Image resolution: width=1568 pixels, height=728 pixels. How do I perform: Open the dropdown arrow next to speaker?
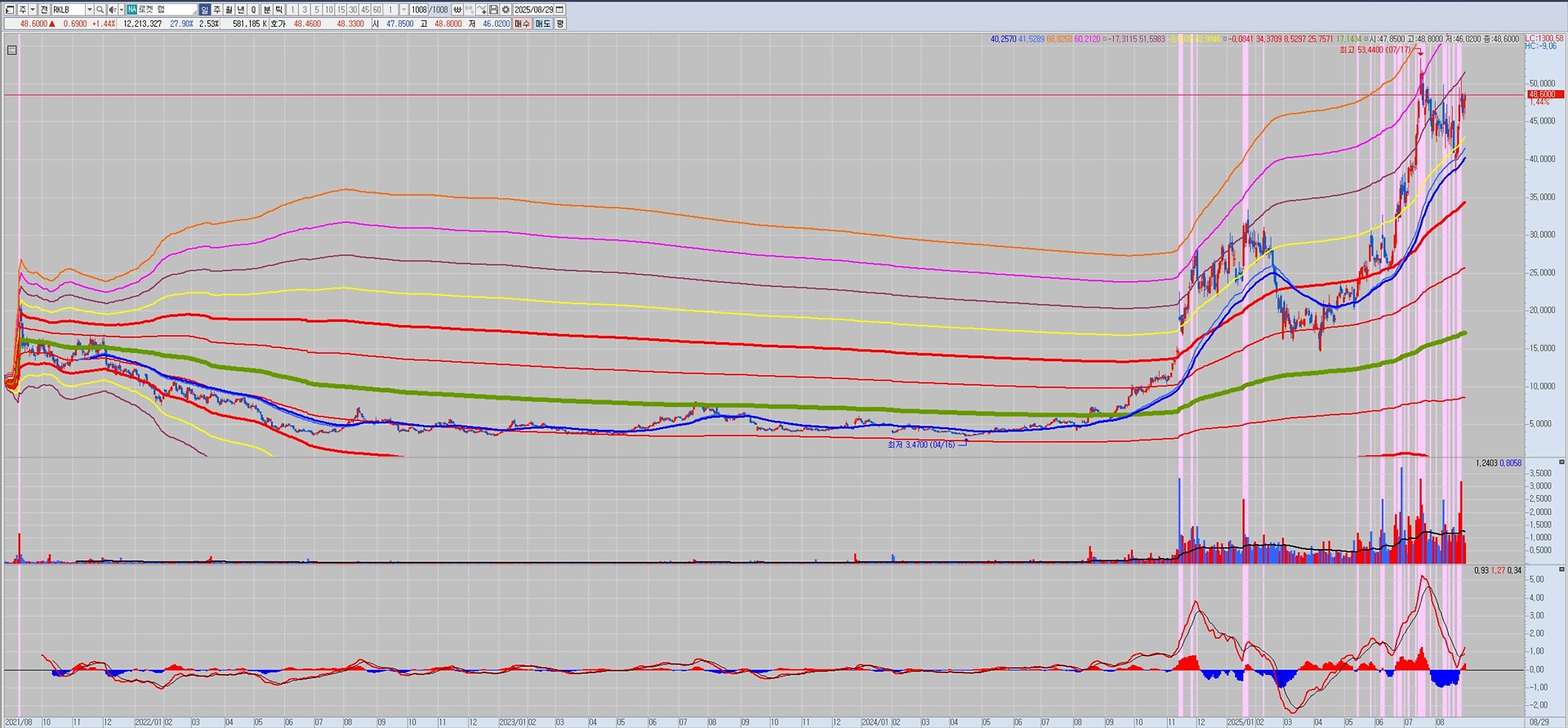[x=121, y=10]
